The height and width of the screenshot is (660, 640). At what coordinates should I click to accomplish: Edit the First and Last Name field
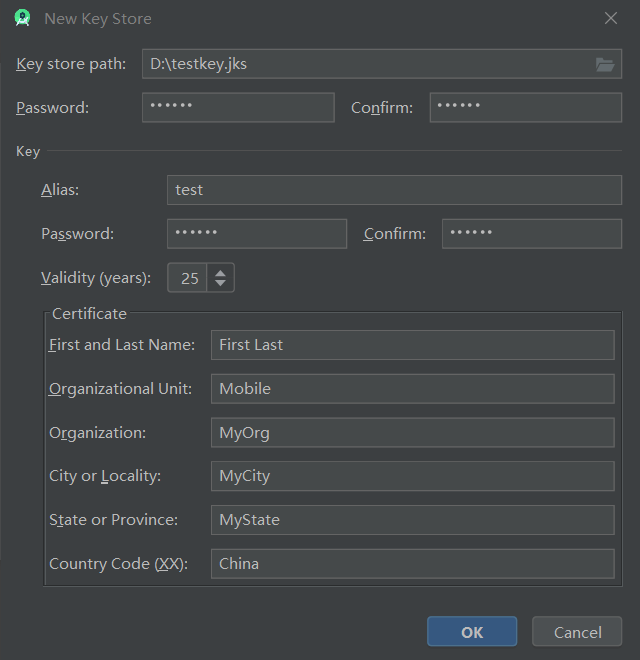413,345
